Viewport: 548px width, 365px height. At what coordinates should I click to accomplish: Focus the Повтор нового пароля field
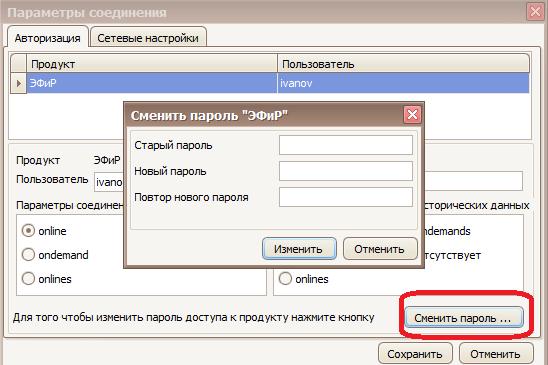346,197
